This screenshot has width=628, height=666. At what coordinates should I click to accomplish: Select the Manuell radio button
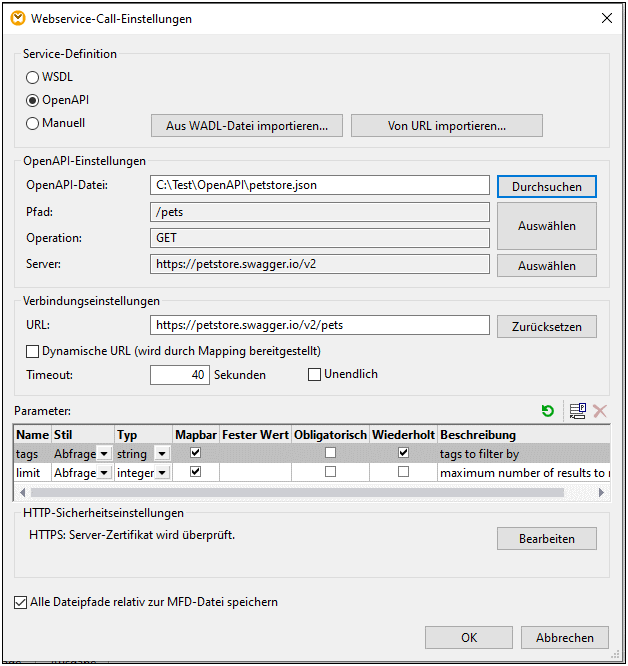pos(32,123)
